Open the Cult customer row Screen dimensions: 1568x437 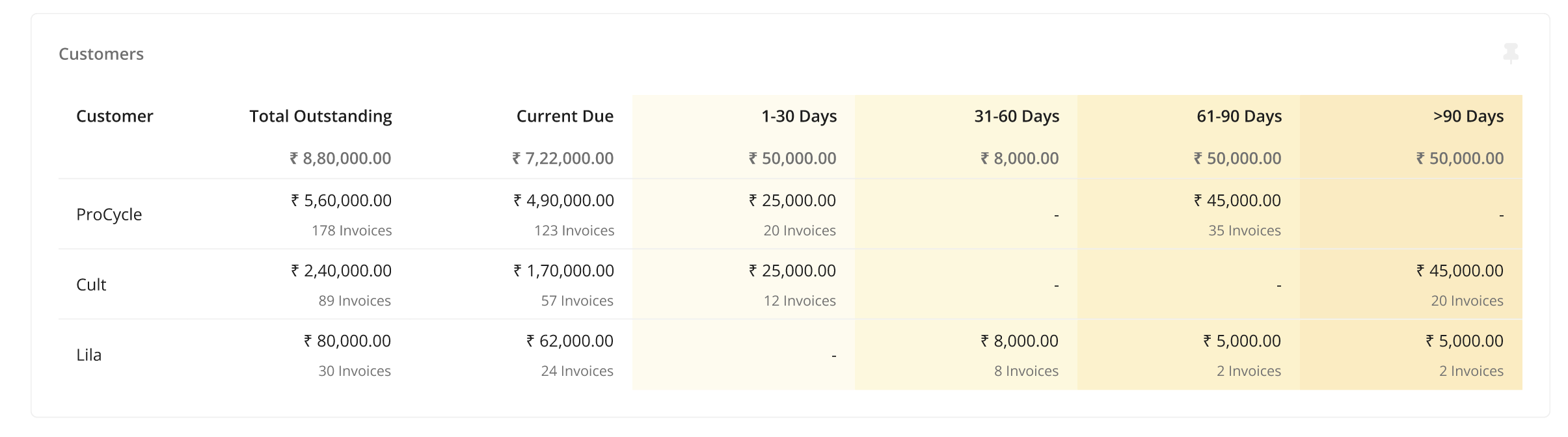click(91, 285)
